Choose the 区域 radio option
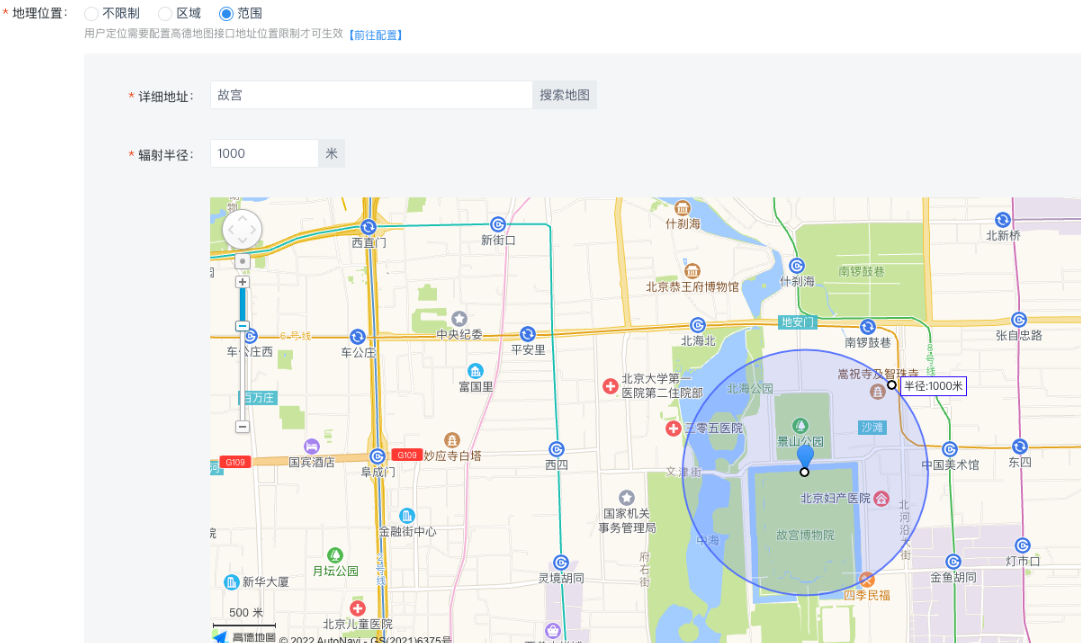This screenshot has height=643, width=1081. pyautogui.click(x=166, y=14)
